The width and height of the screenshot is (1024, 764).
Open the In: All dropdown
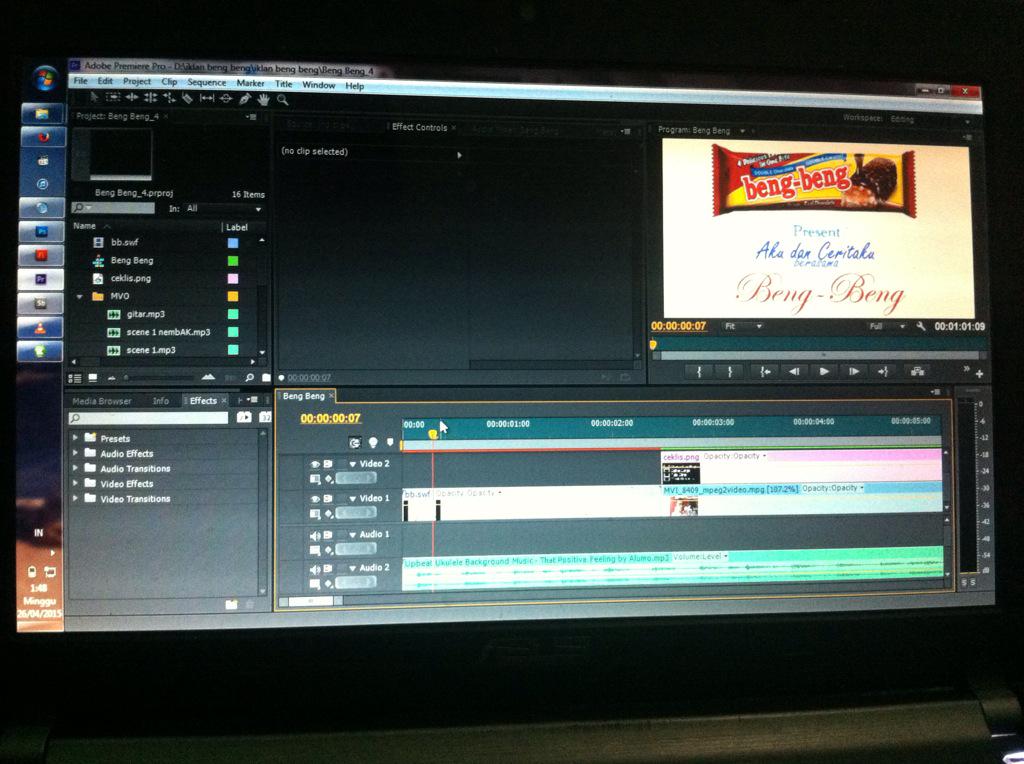point(224,209)
